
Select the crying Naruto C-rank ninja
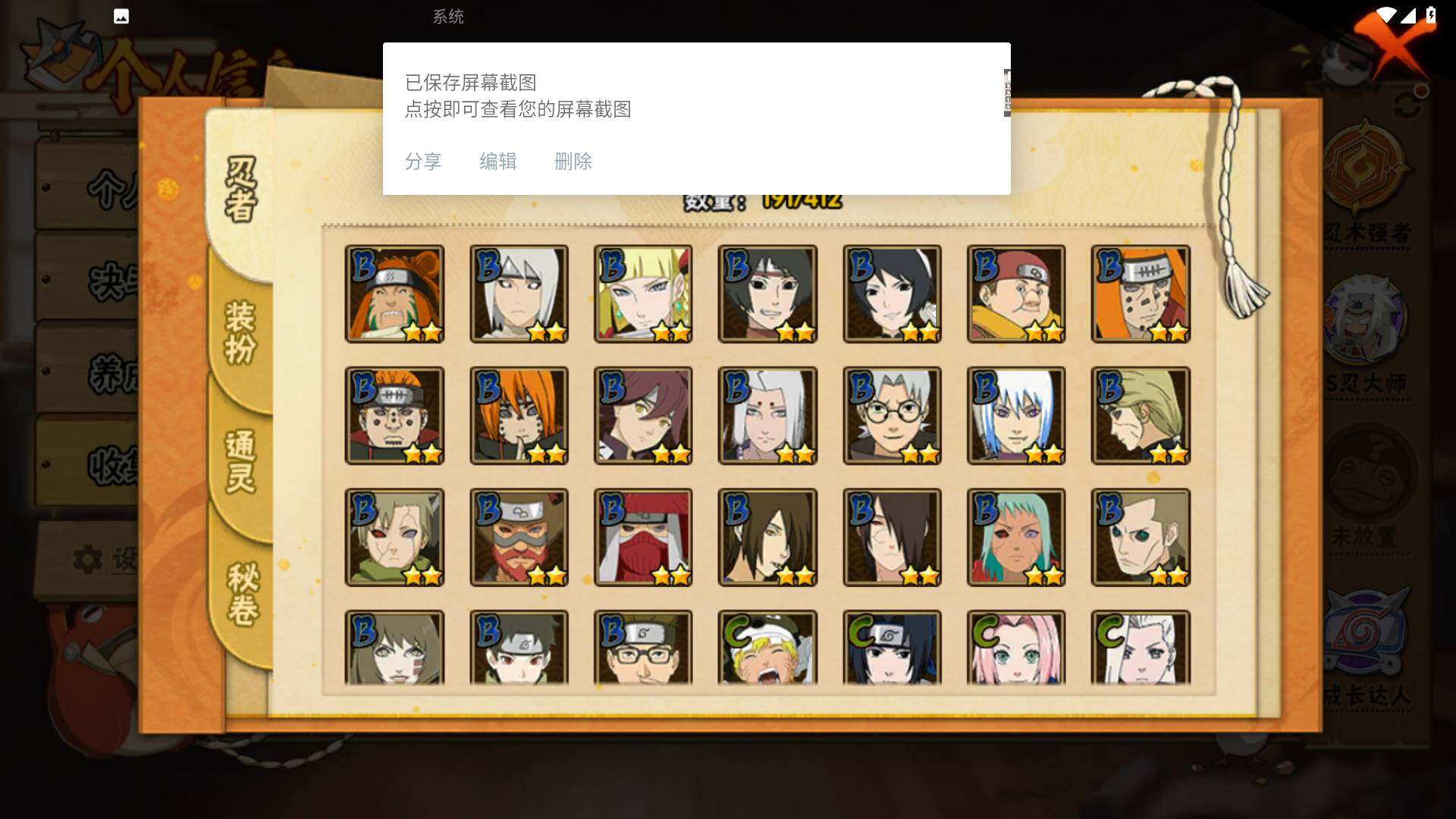point(767,648)
